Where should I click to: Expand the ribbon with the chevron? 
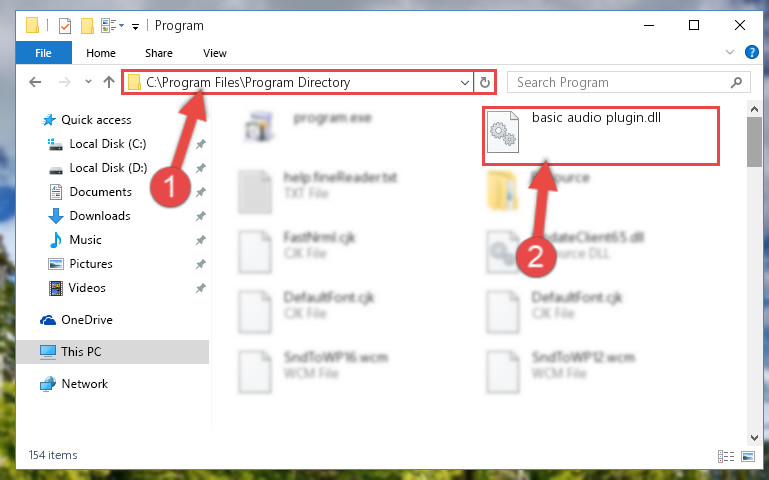(x=730, y=52)
